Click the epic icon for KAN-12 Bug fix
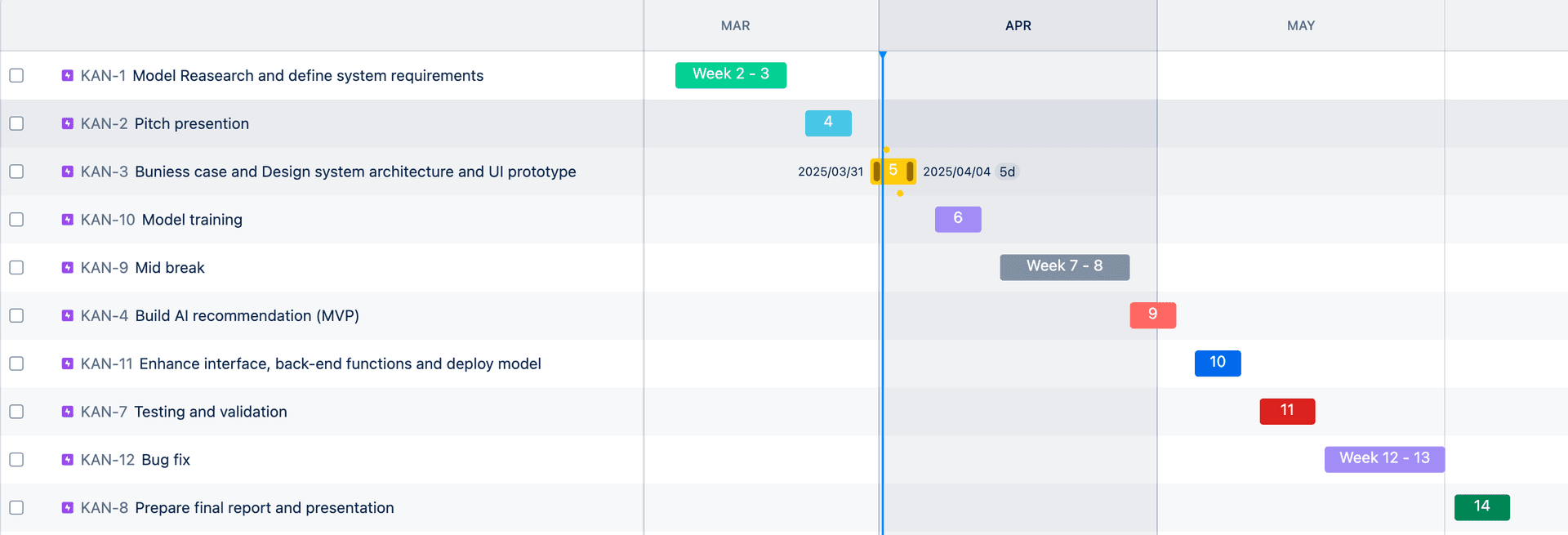This screenshot has height=535, width=1568. [68, 460]
